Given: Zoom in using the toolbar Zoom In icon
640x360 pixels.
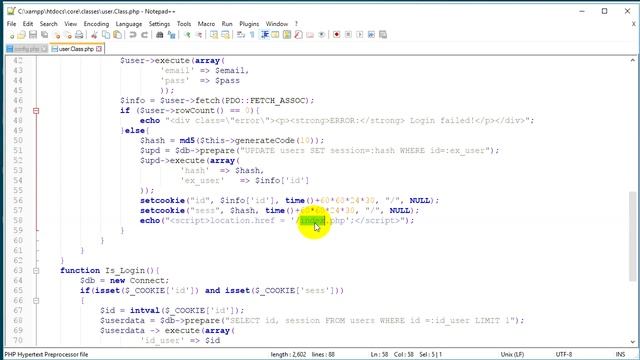Looking at the screenshot, I should point(187,35).
